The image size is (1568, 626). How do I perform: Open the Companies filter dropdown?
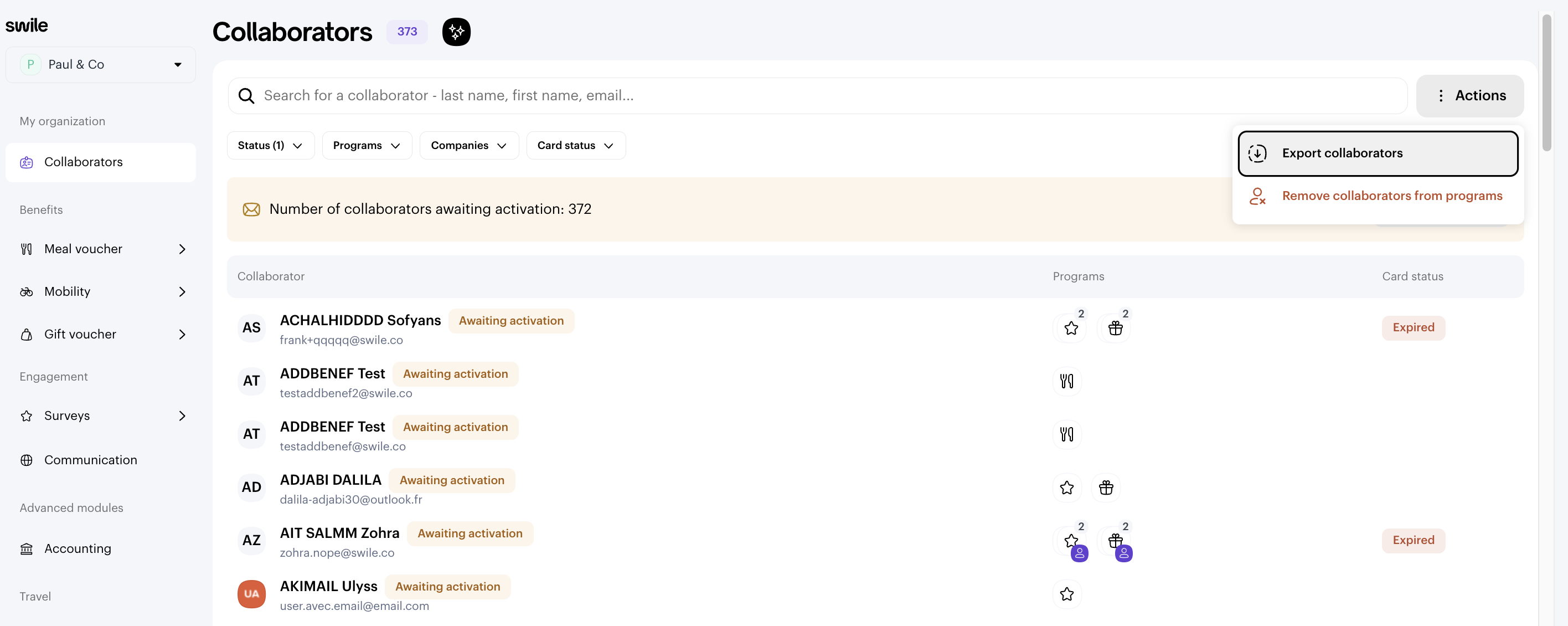click(469, 146)
